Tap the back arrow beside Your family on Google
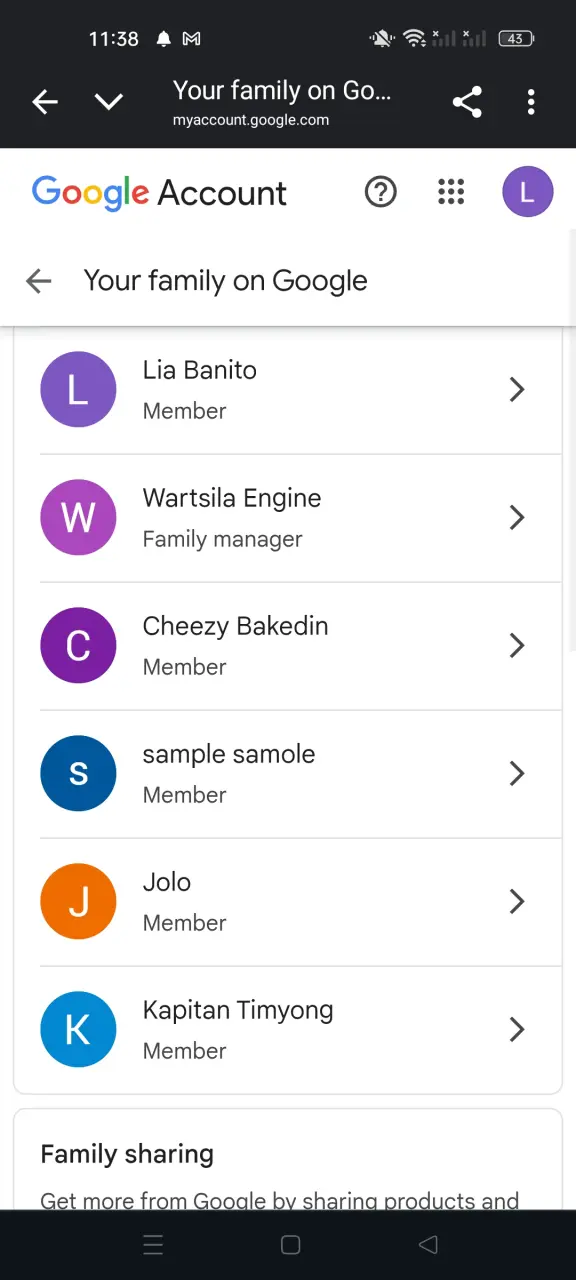 pos(38,281)
